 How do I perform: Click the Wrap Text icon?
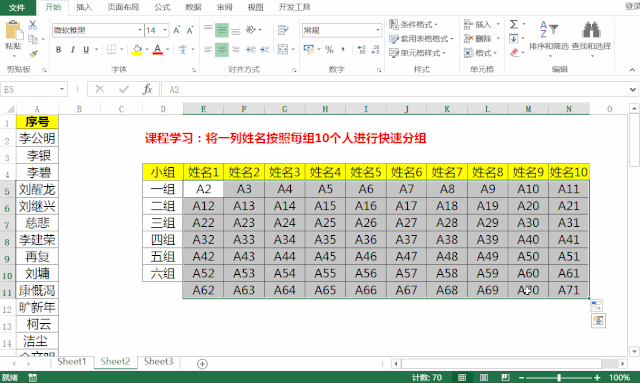283,30
